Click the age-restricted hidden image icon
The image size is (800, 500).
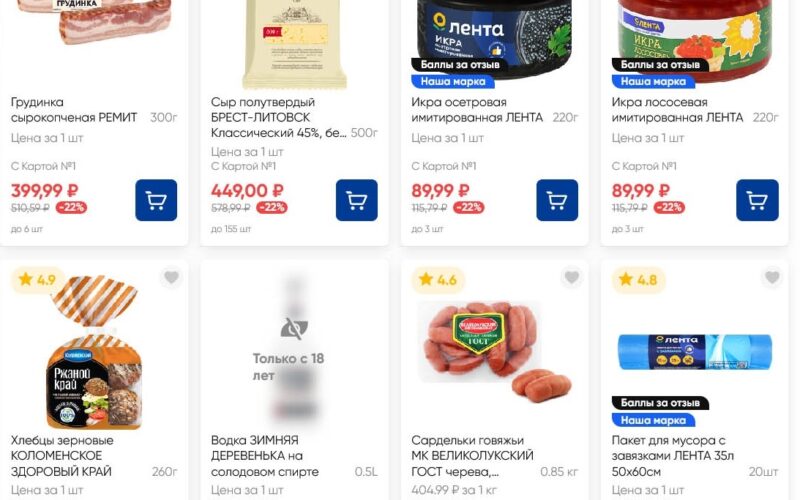tap(294, 329)
